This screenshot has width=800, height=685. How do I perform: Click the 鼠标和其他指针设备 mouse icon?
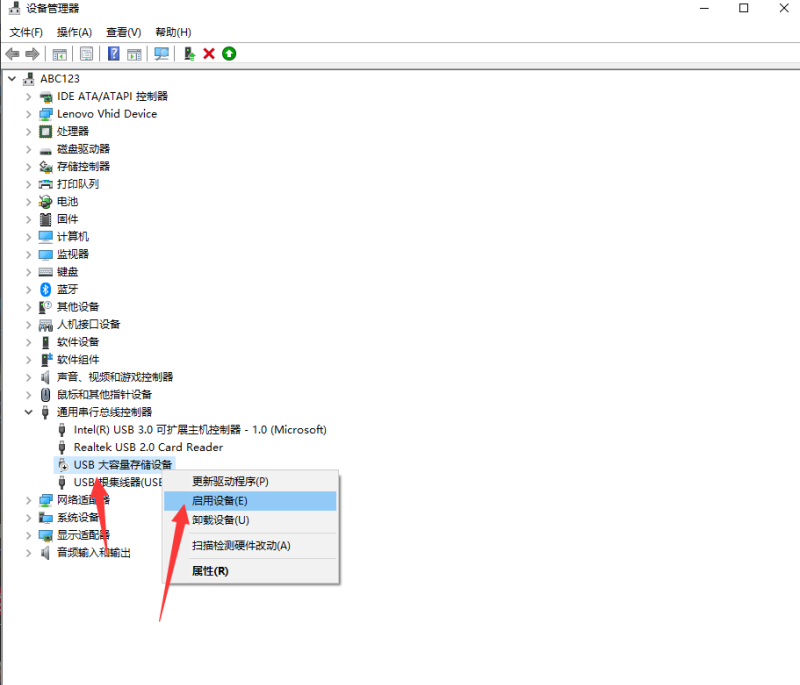click(46, 394)
